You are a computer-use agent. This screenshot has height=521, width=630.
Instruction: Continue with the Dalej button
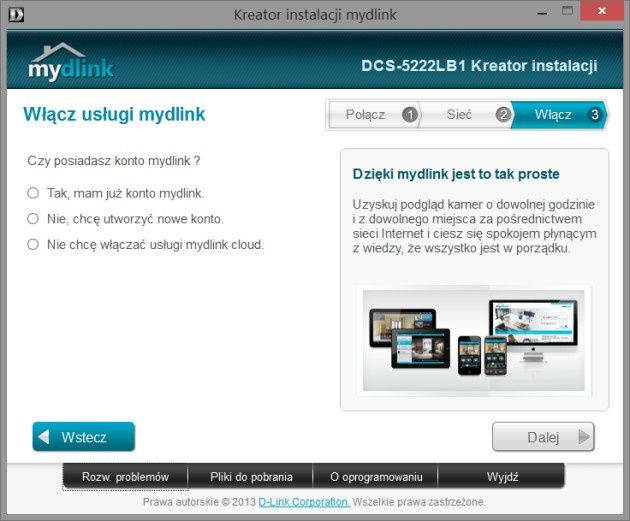pyautogui.click(x=543, y=437)
